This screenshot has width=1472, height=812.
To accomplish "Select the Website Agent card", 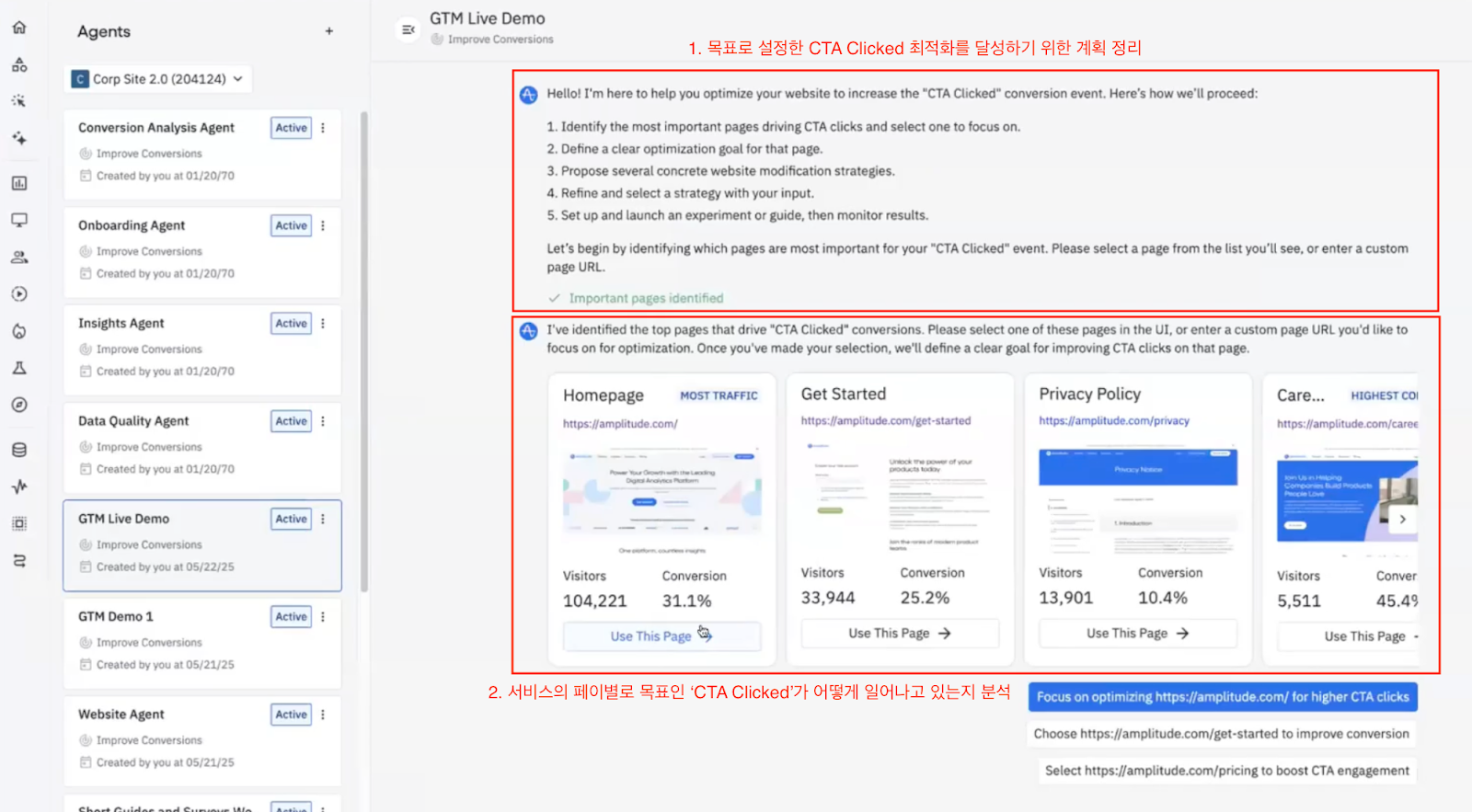I will click(202, 741).
